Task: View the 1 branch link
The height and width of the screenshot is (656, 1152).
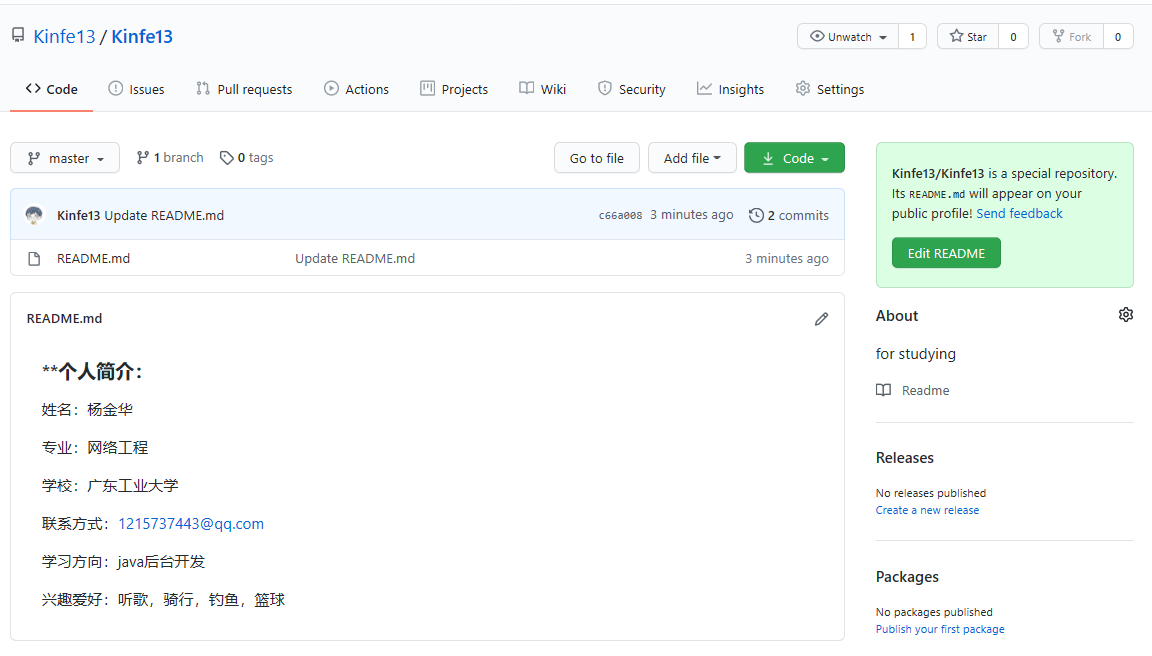Action: [170, 157]
